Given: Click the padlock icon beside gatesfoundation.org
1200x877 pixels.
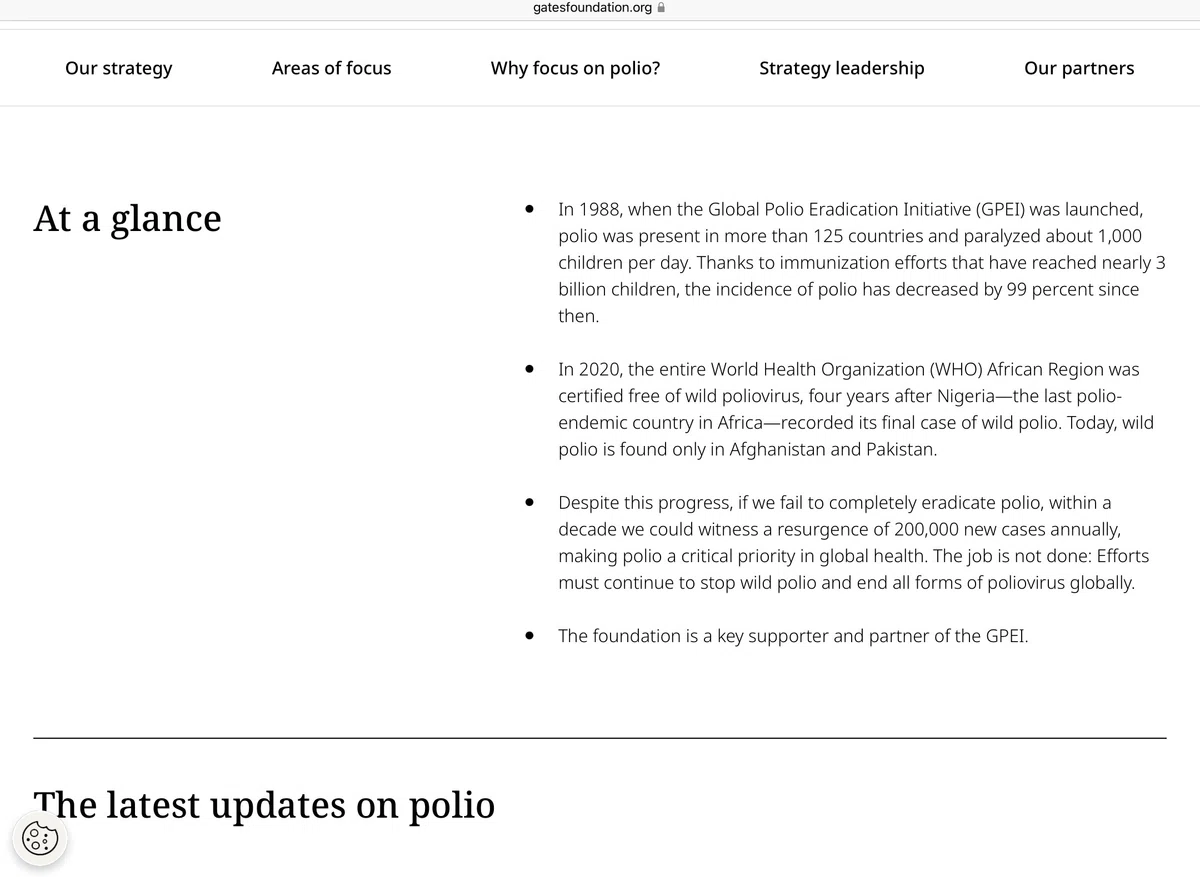Looking at the screenshot, I should click(x=661, y=8).
